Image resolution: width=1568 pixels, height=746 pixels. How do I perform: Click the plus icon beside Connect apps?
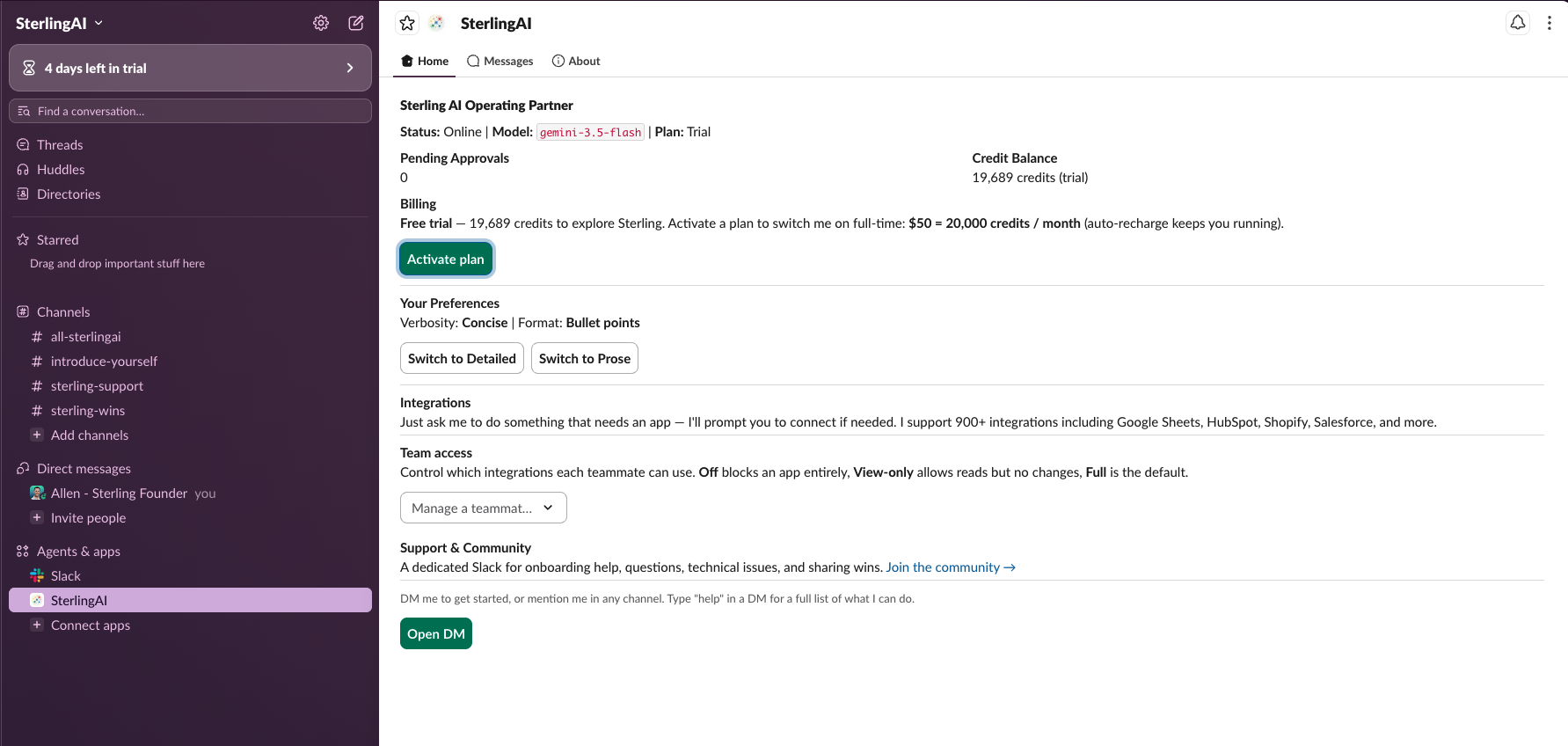point(37,625)
